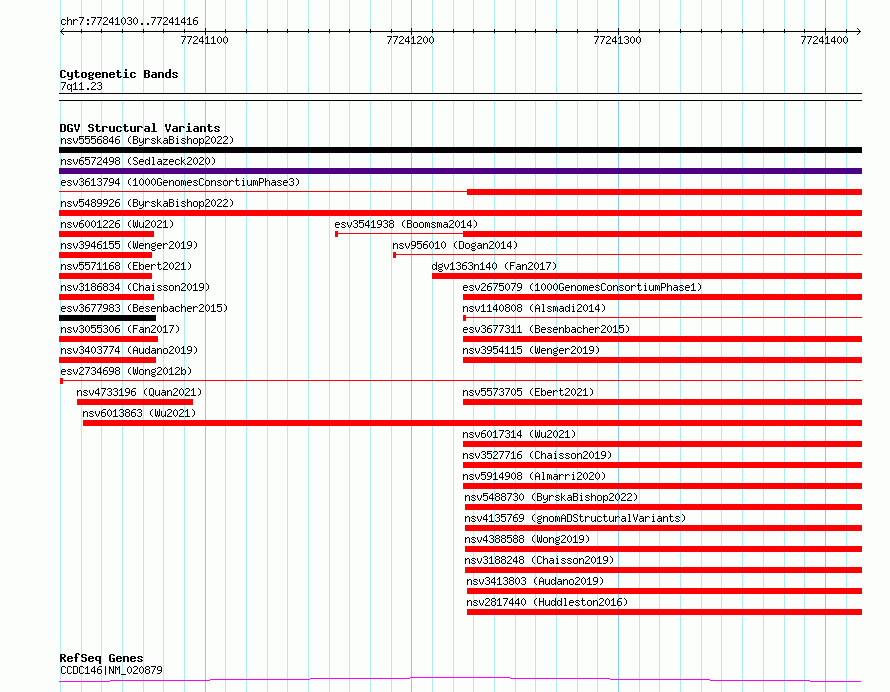
Task: Click the nsv6001226 (Wu2021) variant label
Action: click(117, 224)
